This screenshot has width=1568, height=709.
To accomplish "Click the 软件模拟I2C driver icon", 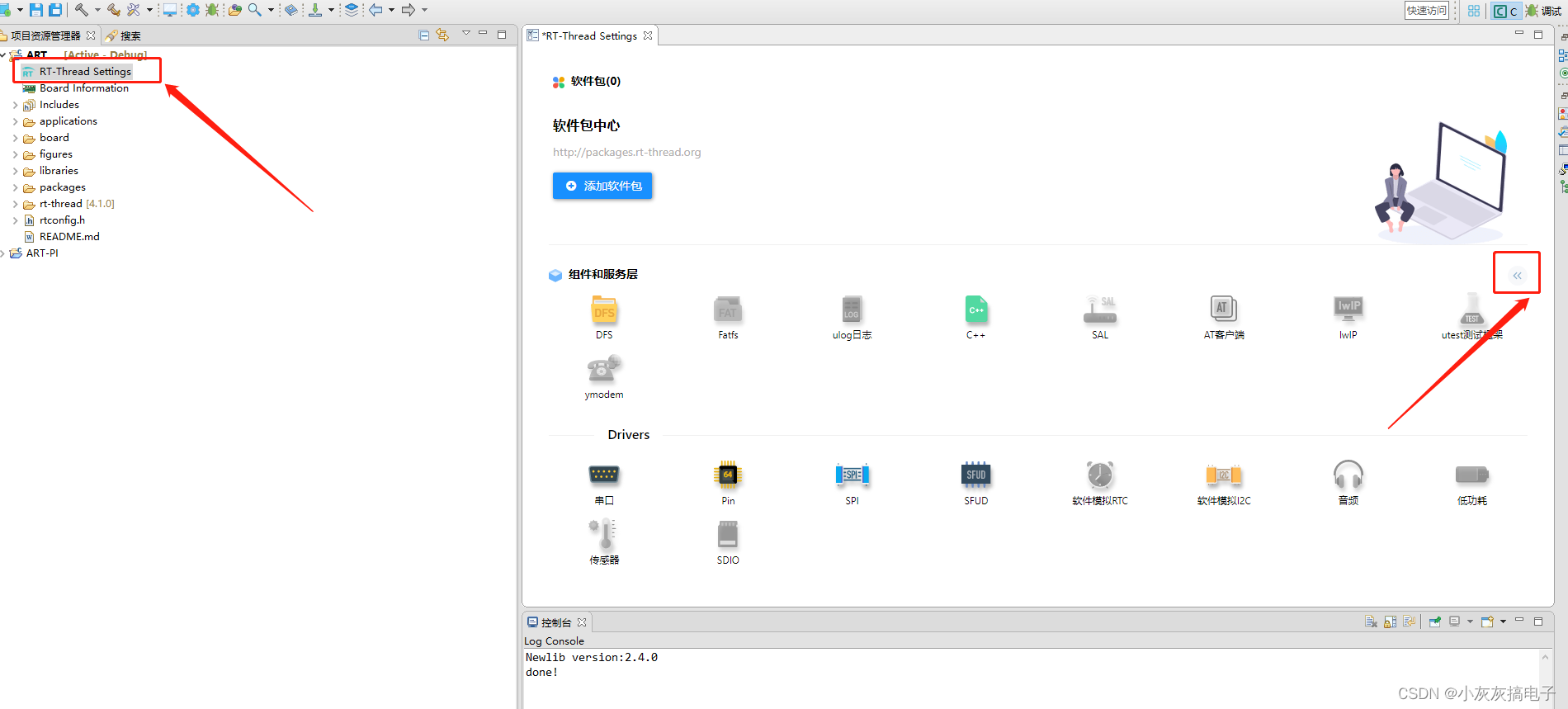I will click(1224, 475).
